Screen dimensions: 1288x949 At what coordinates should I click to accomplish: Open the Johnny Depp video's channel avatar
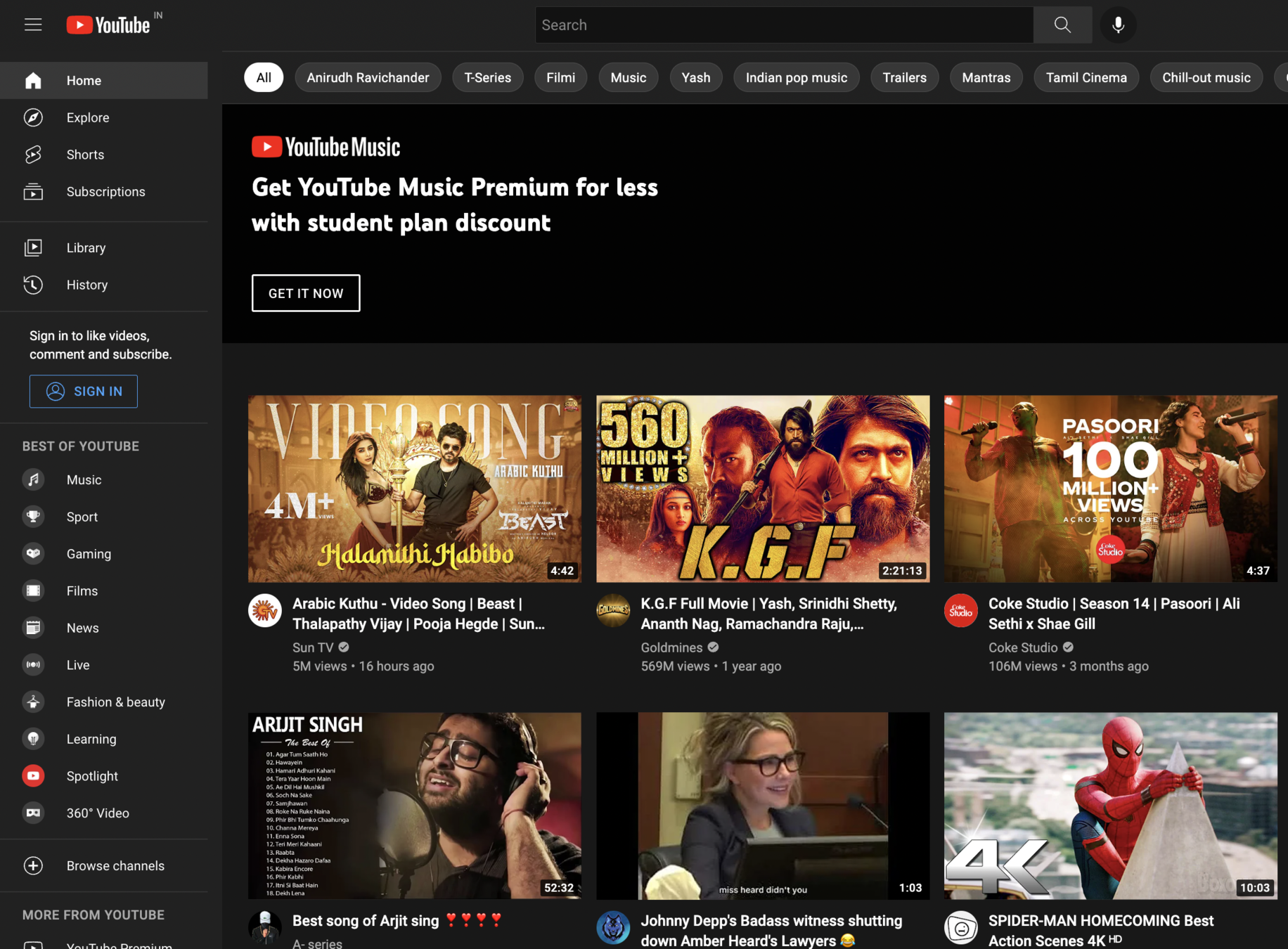[x=613, y=928]
